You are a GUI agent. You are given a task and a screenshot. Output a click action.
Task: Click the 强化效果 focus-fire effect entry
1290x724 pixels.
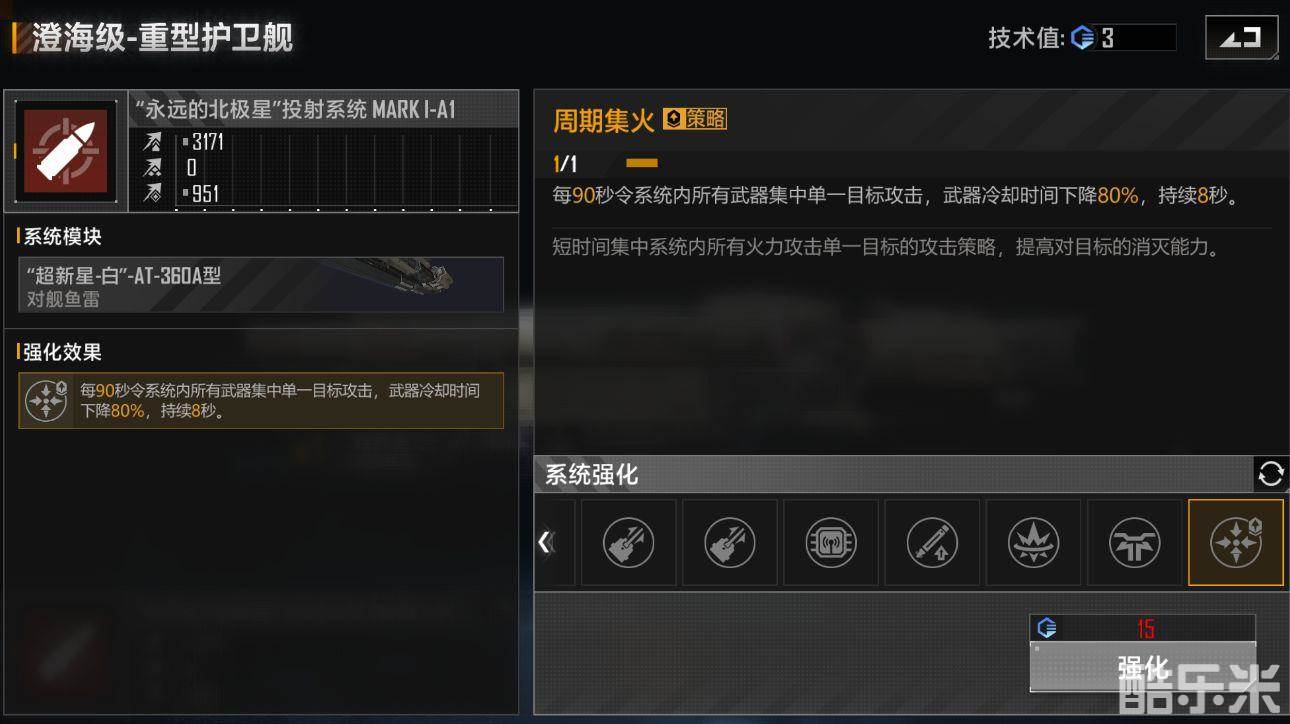pos(260,400)
